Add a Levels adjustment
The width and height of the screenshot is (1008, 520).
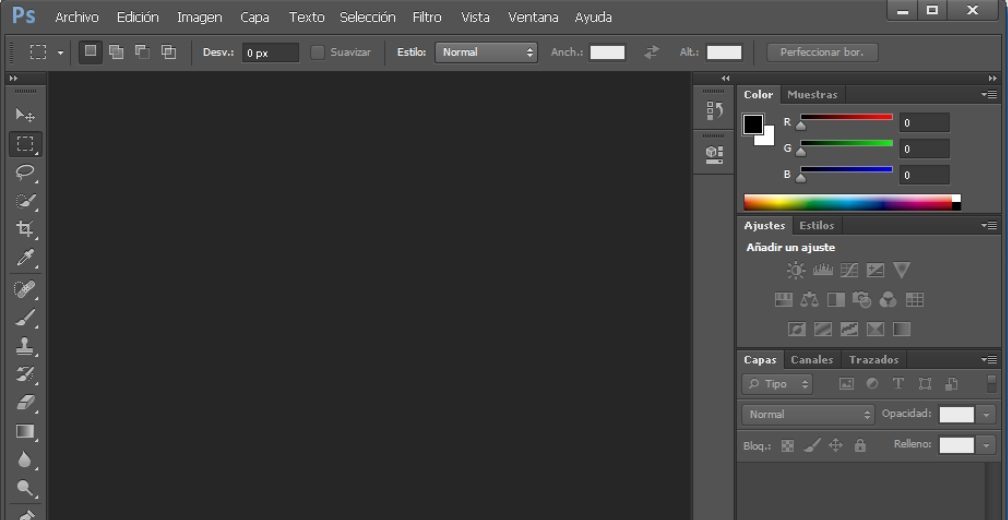822,270
